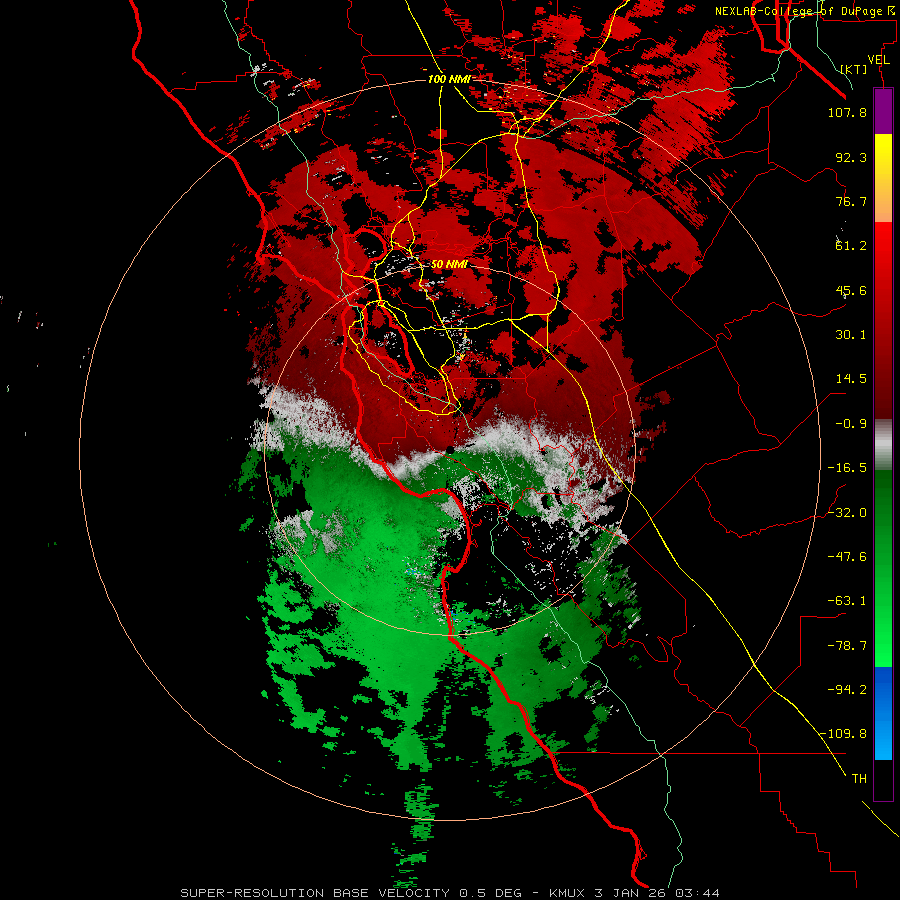Pick the blue segment of the velocity scale
Viewport: 900px width, 900px height.
pos(883,713)
